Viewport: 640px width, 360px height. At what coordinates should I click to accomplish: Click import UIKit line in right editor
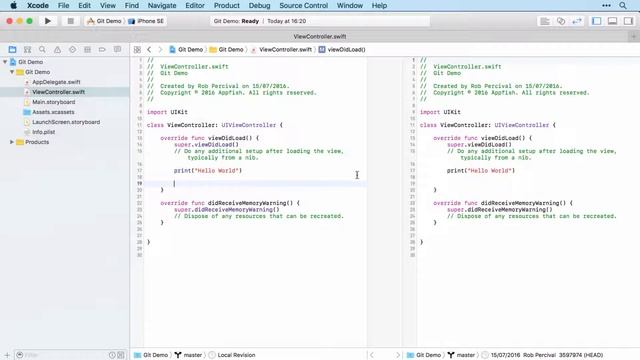tap(440, 112)
